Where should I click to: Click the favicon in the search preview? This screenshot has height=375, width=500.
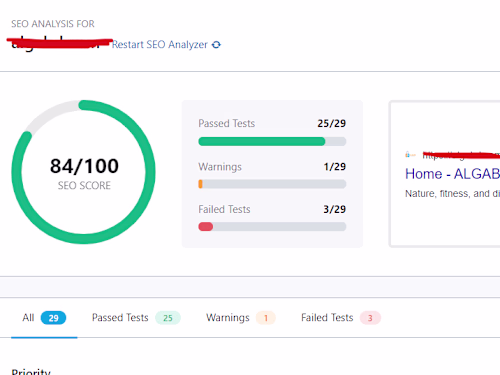pos(410,155)
